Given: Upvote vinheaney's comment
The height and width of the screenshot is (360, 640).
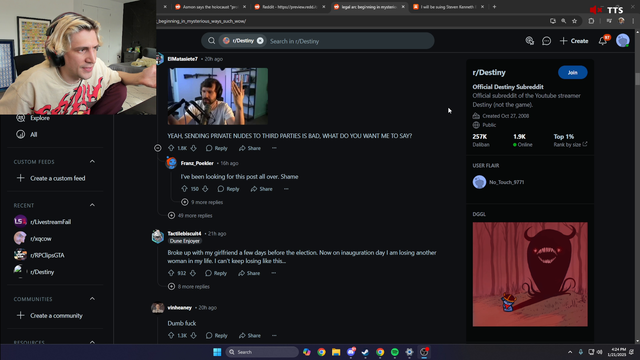Looking at the screenshot, I should pyautogui.click(x=171, y=336).
